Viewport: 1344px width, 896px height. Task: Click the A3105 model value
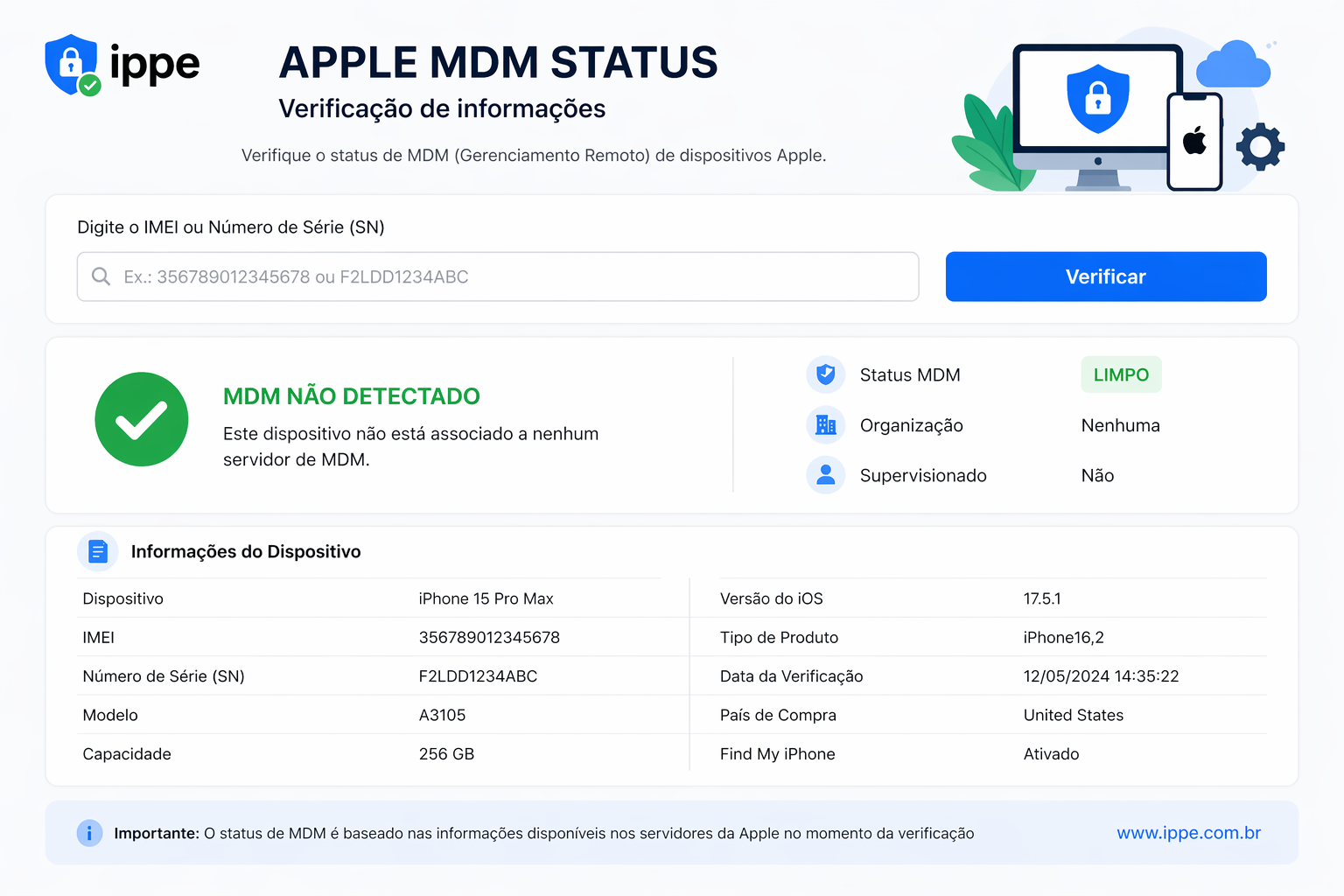click(x=442, y=715)
